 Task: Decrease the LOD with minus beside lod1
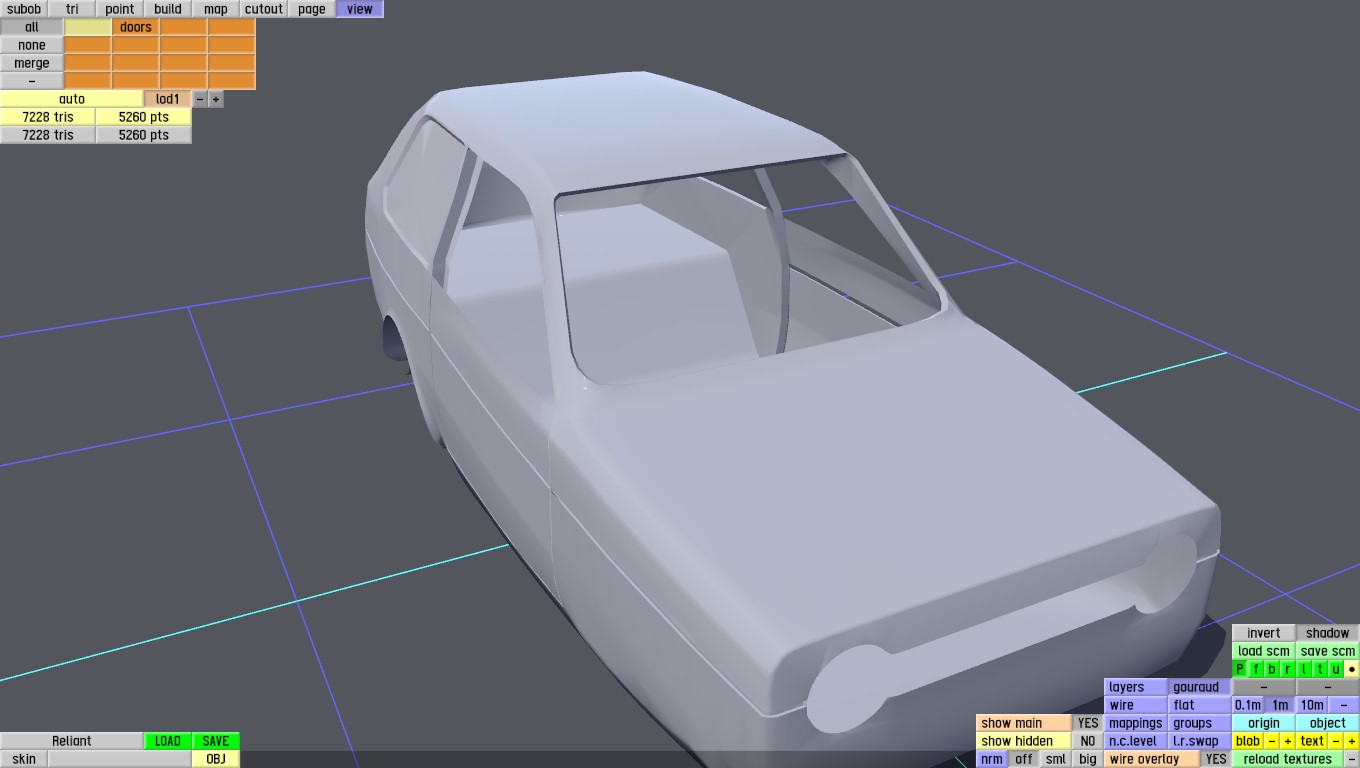click(x=200, y=99)
